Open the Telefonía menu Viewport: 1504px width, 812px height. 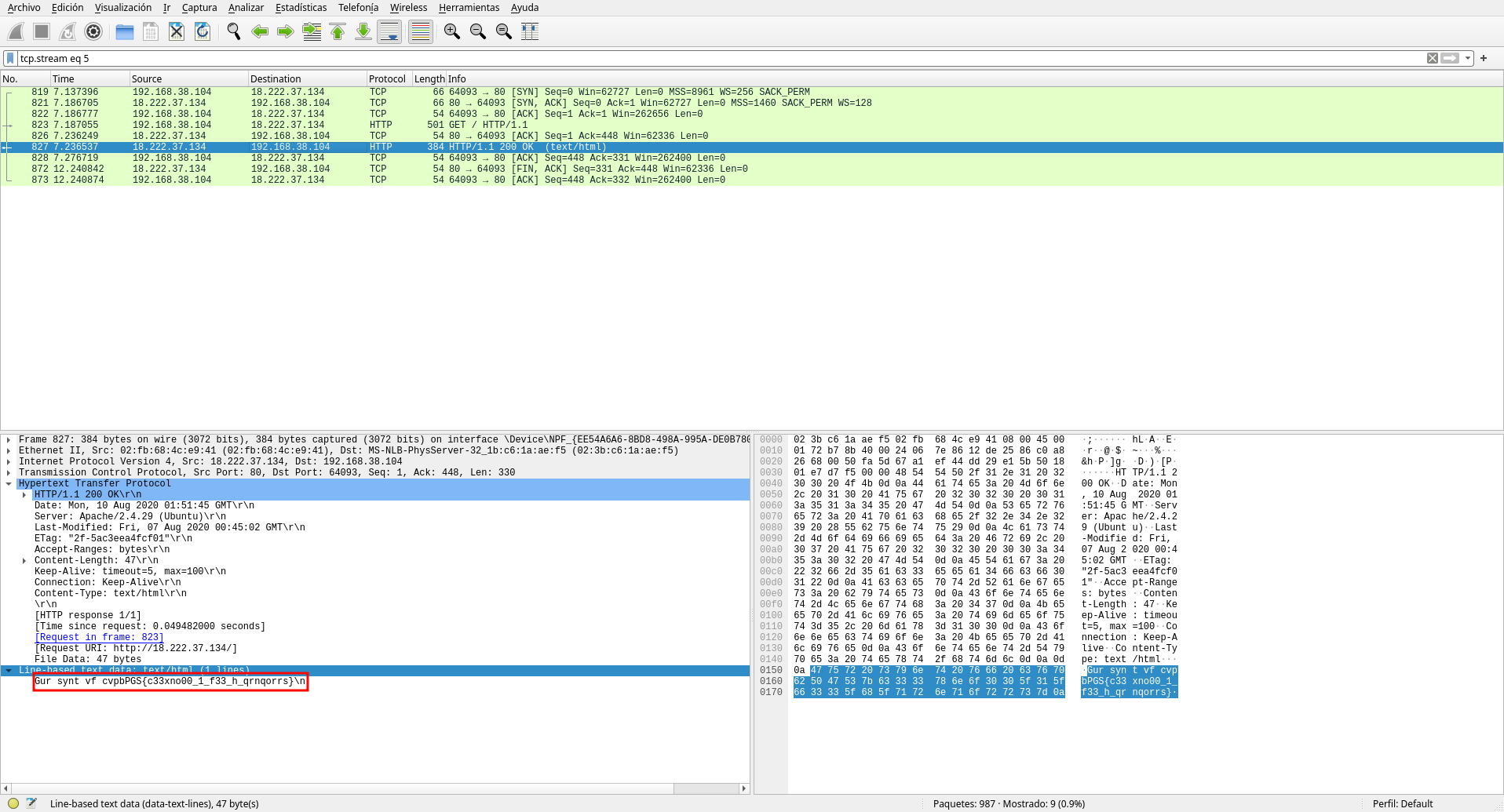coord(358,7)
